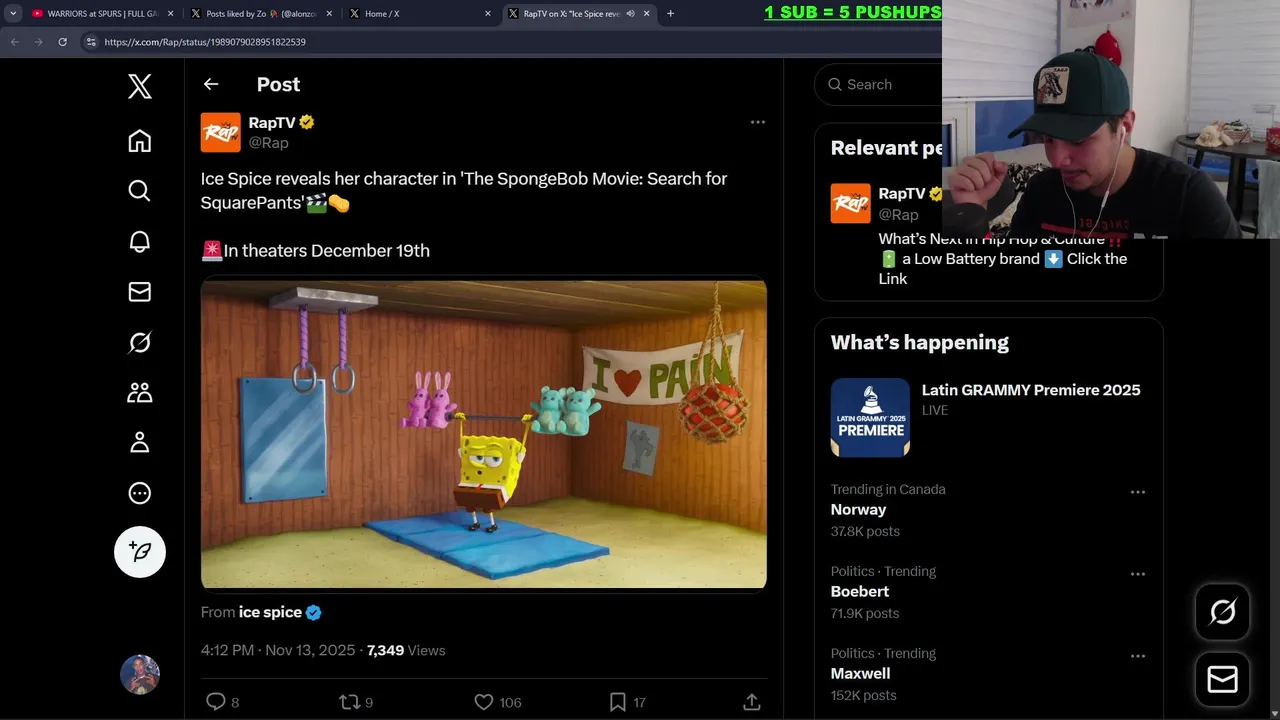1280x720 pixels.
Task: Open a new browser tab
Action: coord(670,14)
